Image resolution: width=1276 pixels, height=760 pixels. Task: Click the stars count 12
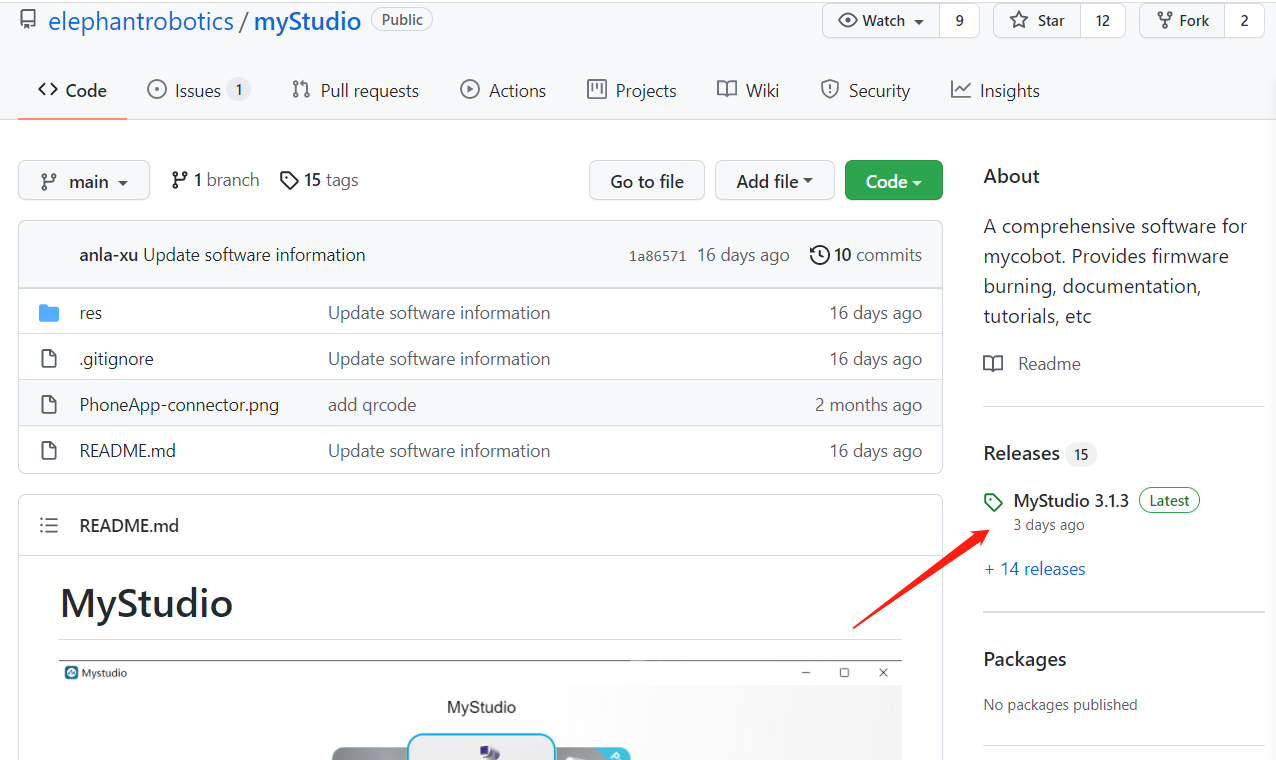point(1103,21)
